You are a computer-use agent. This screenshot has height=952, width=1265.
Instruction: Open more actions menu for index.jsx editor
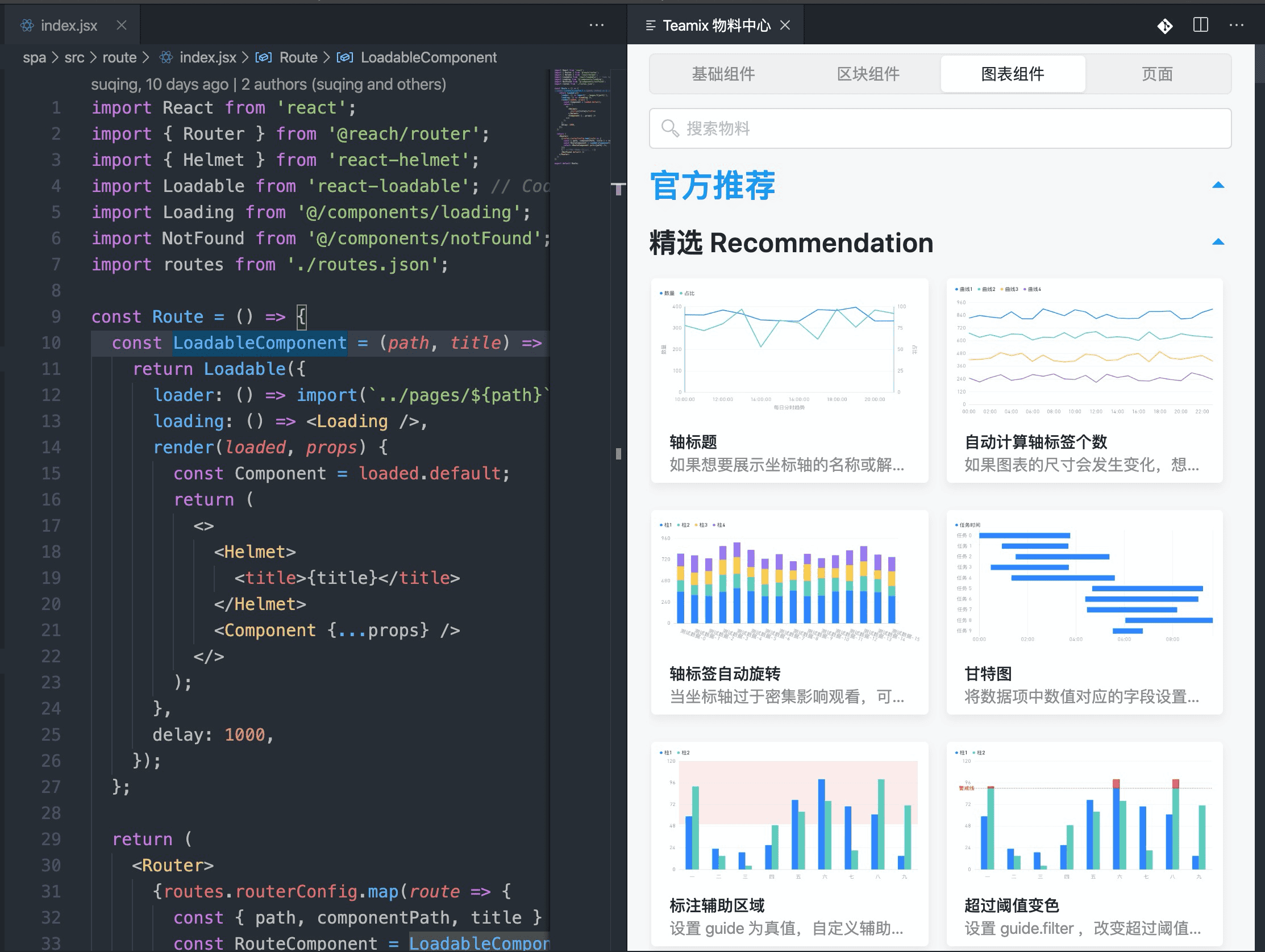pyautogui.click(x=597, y=25)
